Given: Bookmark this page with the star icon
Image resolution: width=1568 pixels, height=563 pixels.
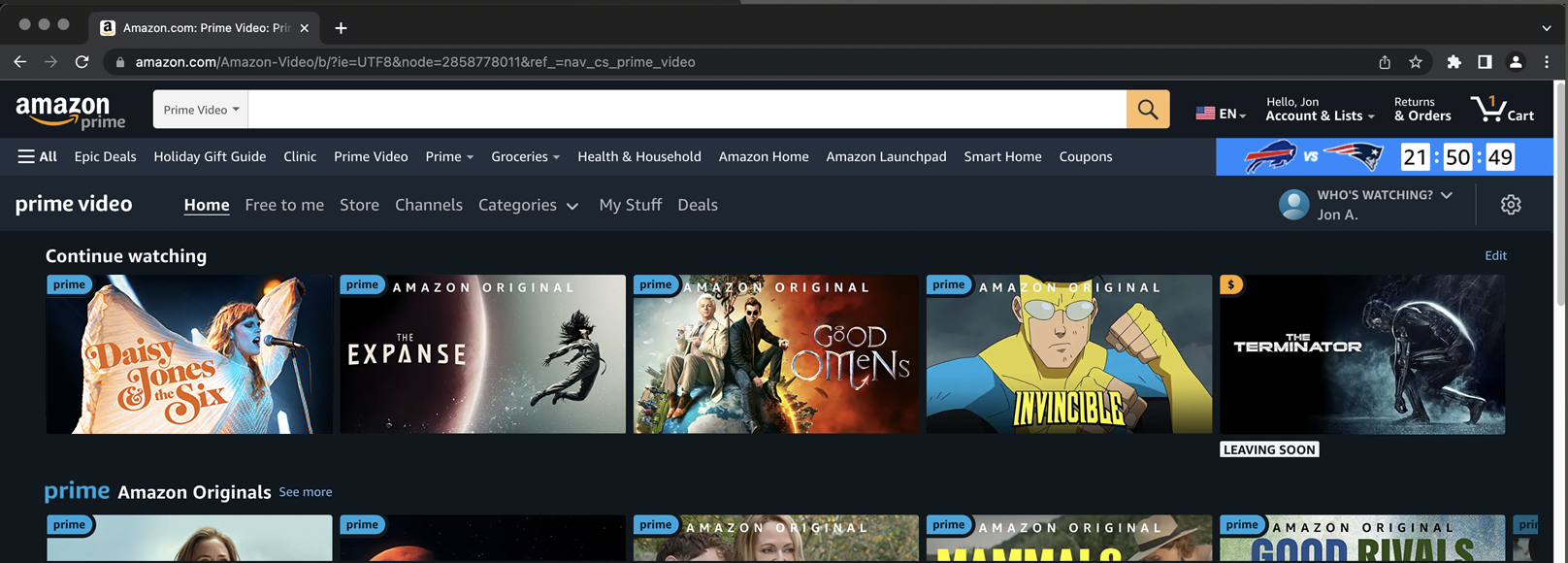Looking at the screenshot, I should click(x=1416, y=62).
